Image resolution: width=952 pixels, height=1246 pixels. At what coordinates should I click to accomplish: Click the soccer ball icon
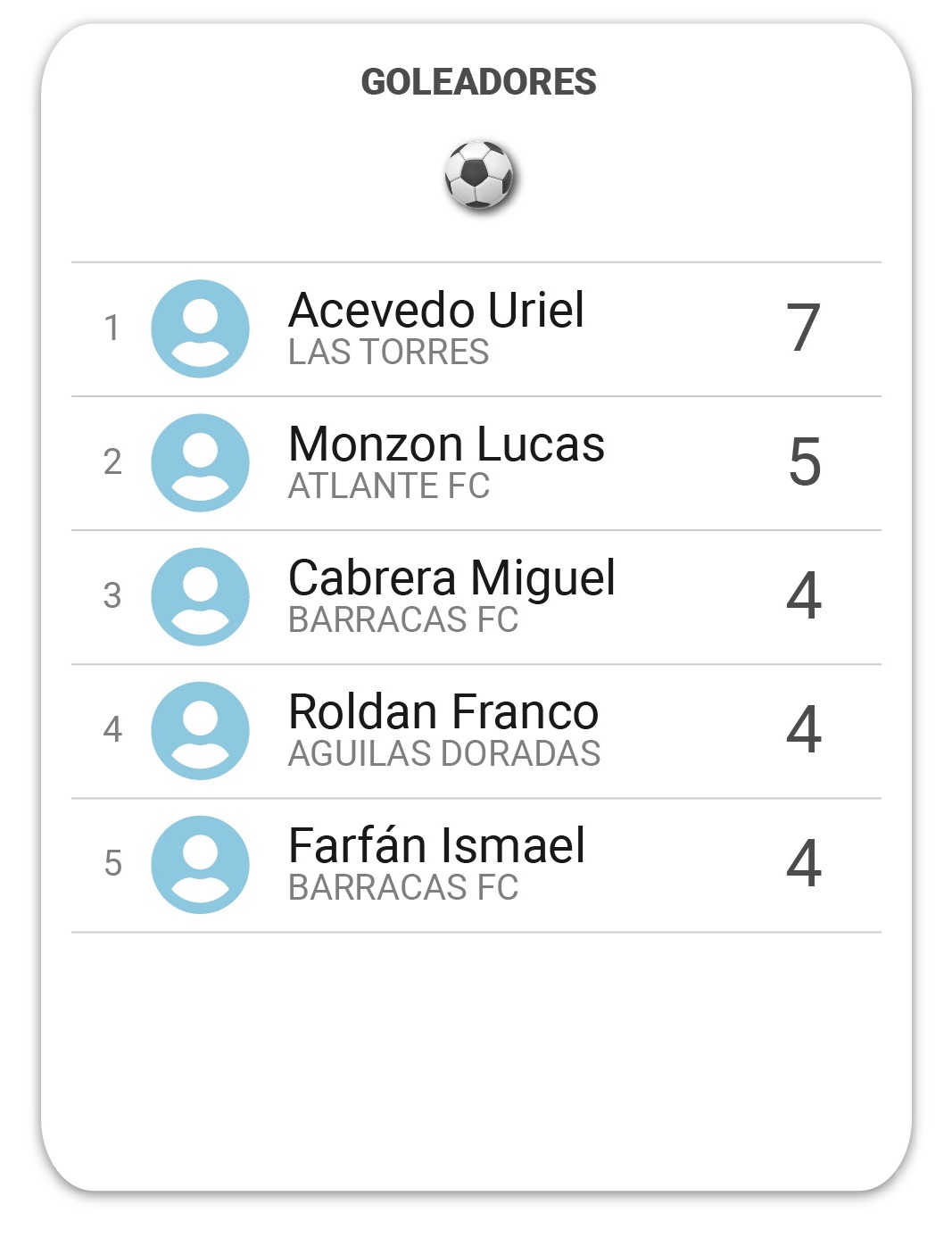coord(480,175)
